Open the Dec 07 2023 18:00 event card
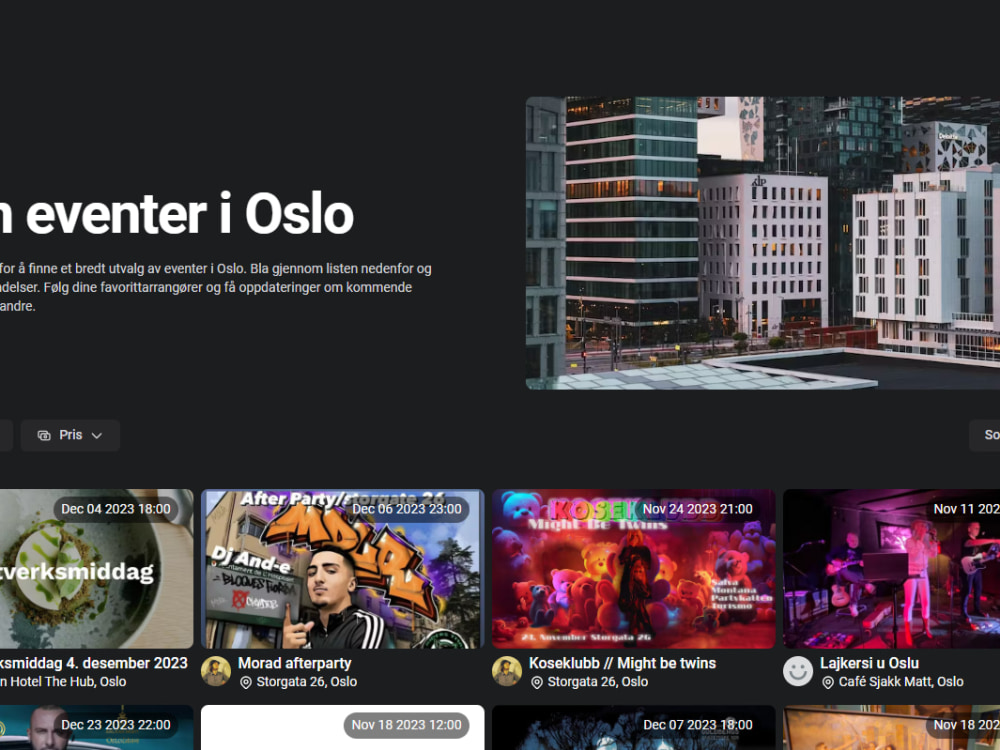The height and width of the screenshot is (750, 1000). point(633,728)
